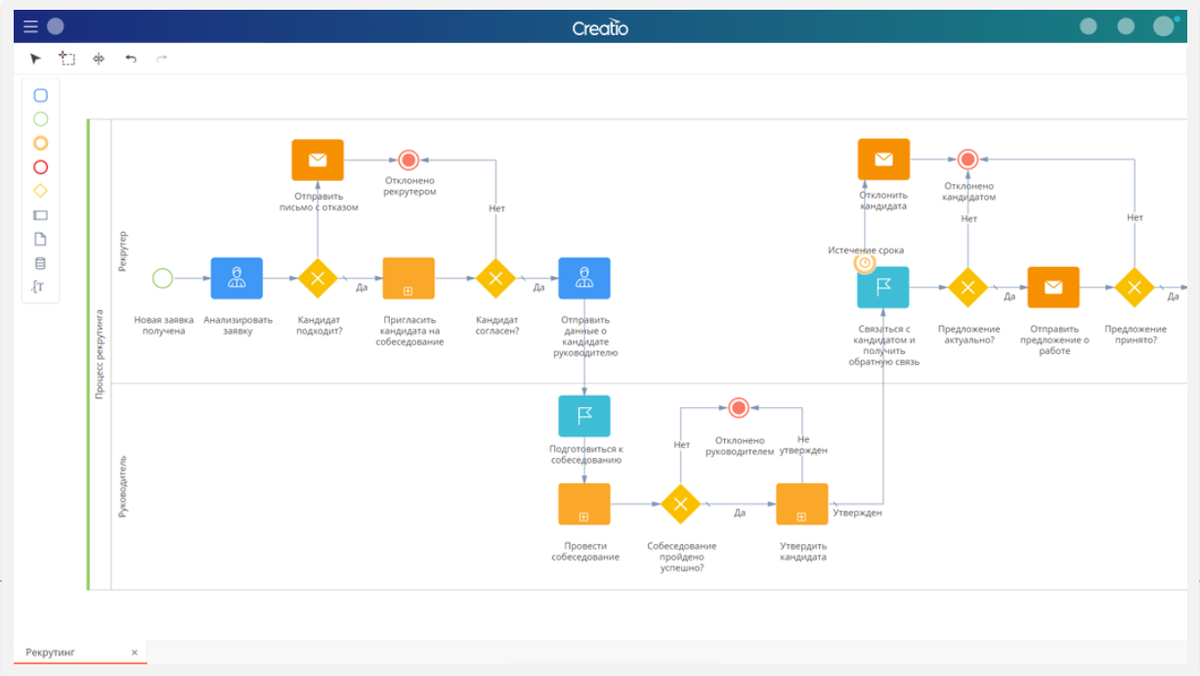Click the 'Не утвержден' flow label
The width and height of the screenshot is (1200, 676).
point(803,445)
